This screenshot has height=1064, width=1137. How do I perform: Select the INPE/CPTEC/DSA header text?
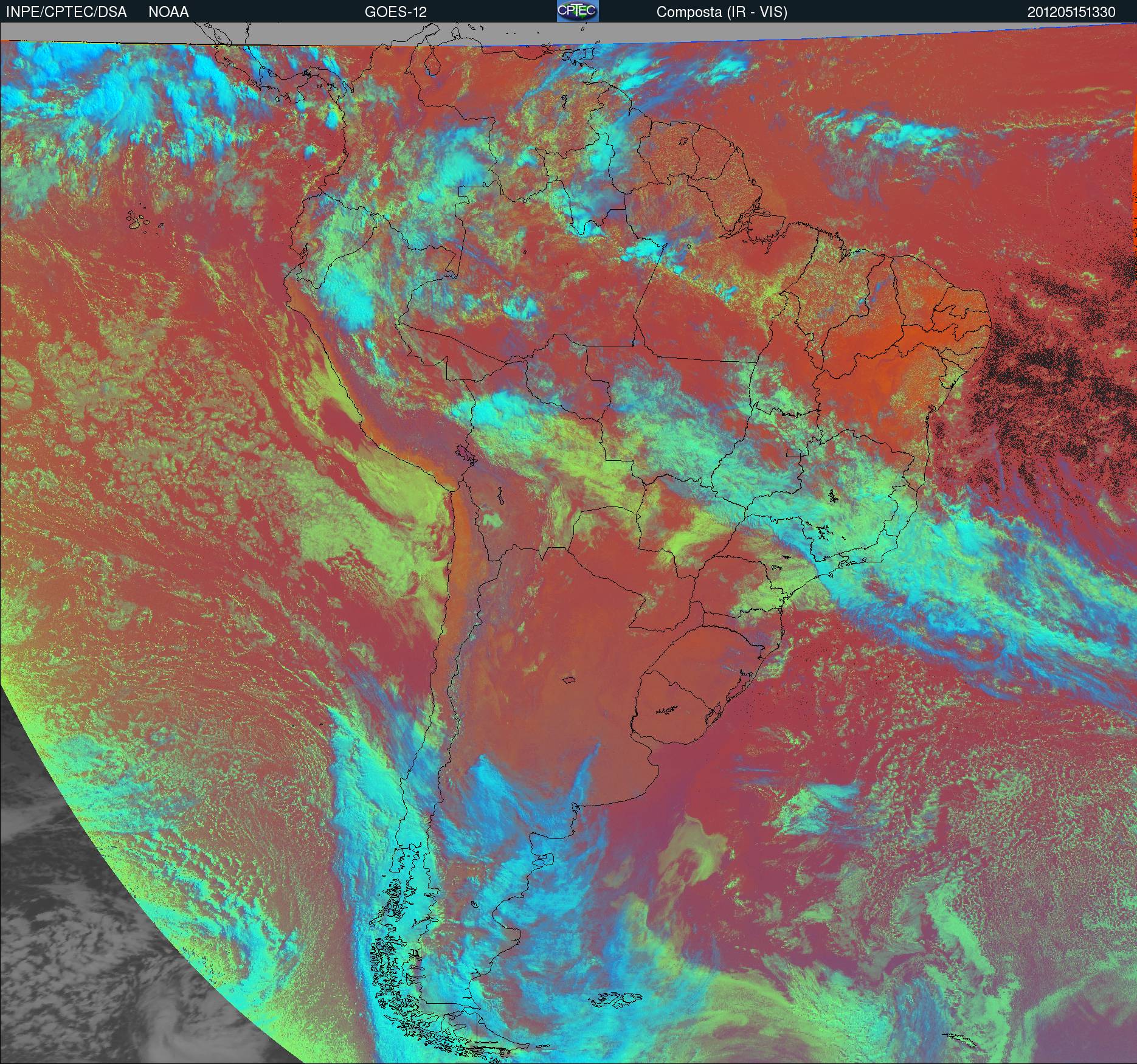click(x=66, y=12)
